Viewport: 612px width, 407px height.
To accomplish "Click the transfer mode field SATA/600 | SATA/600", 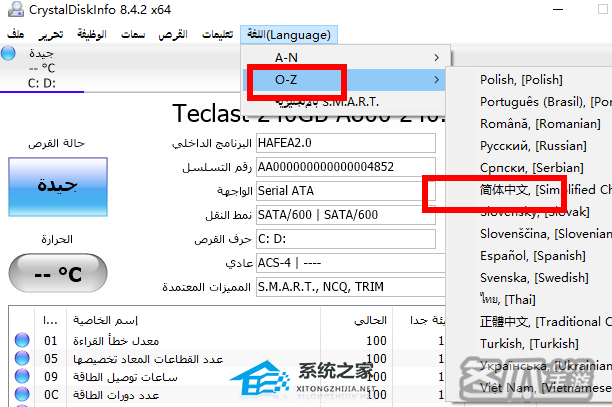I will click(x=346, y=215).
